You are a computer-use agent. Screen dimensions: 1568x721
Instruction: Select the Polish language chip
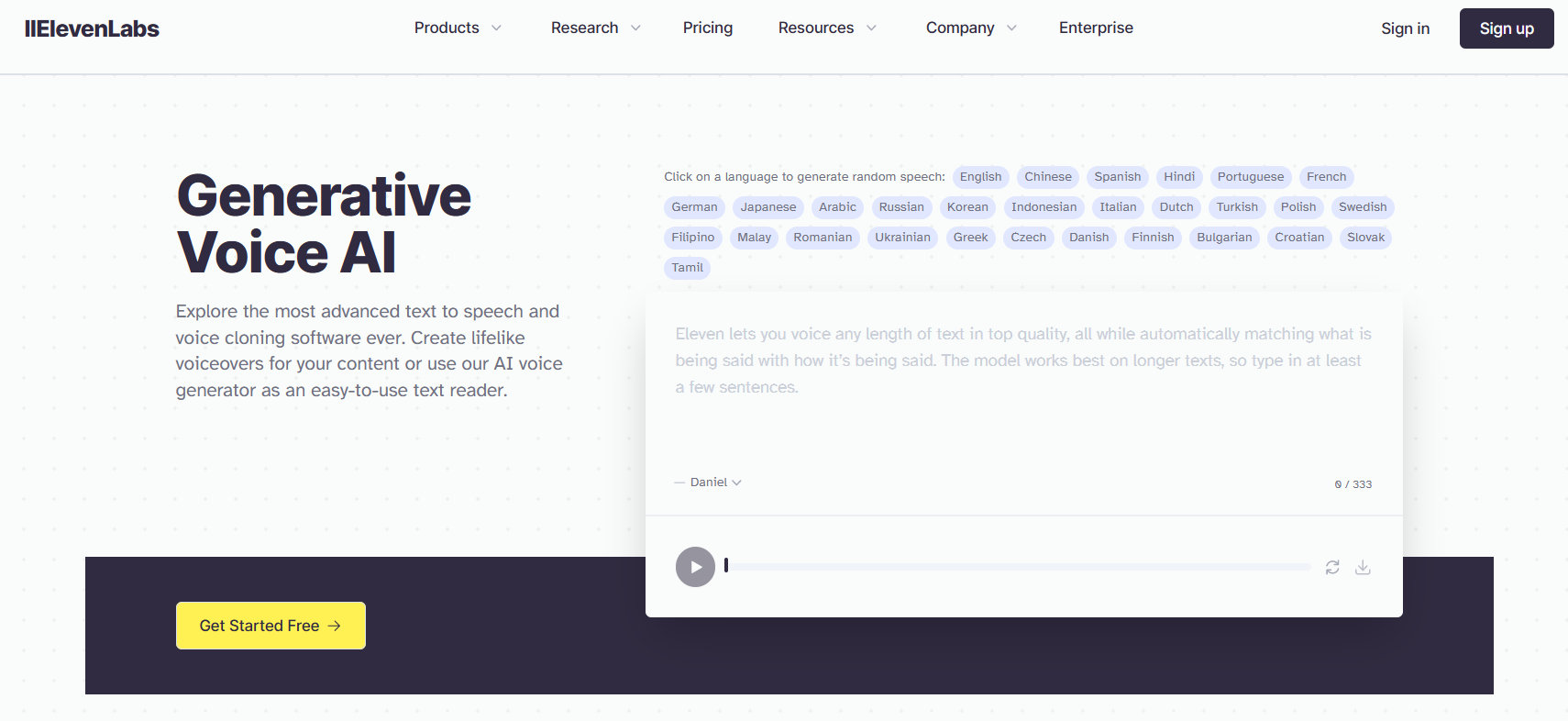click(x=1298, y=207)
